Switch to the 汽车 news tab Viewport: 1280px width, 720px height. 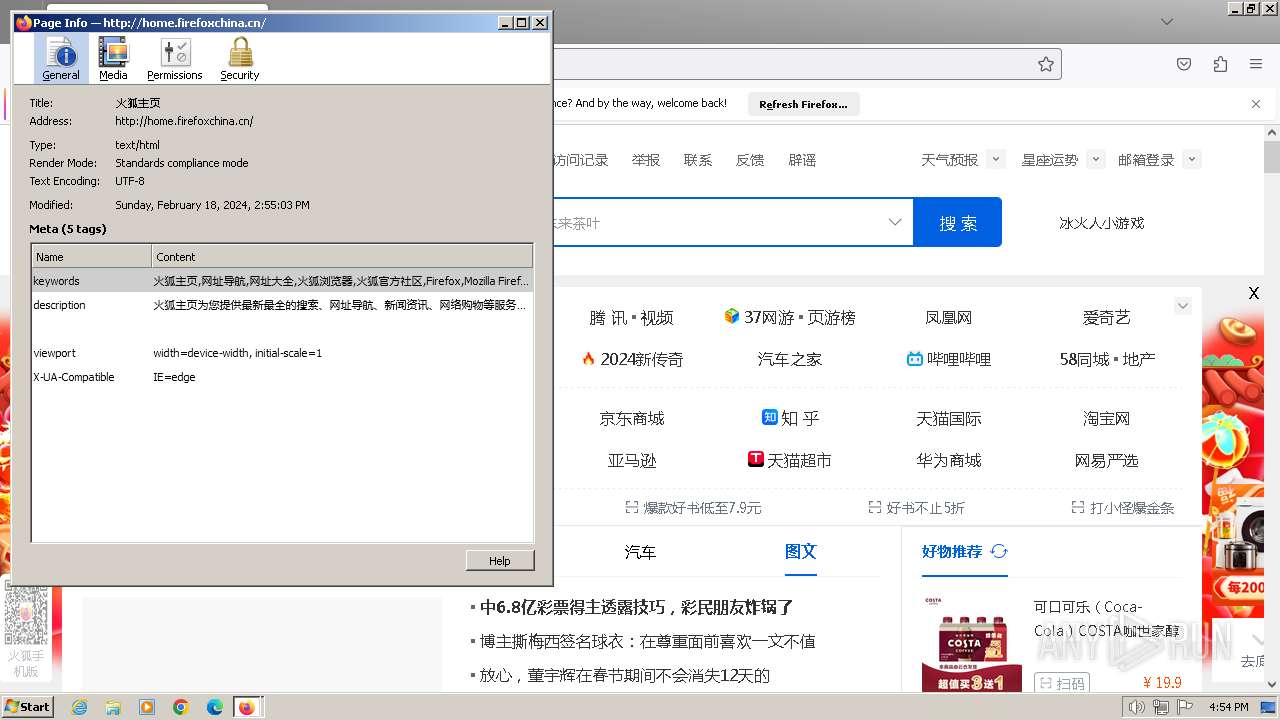pyautogui.click(x=640, y=551)
